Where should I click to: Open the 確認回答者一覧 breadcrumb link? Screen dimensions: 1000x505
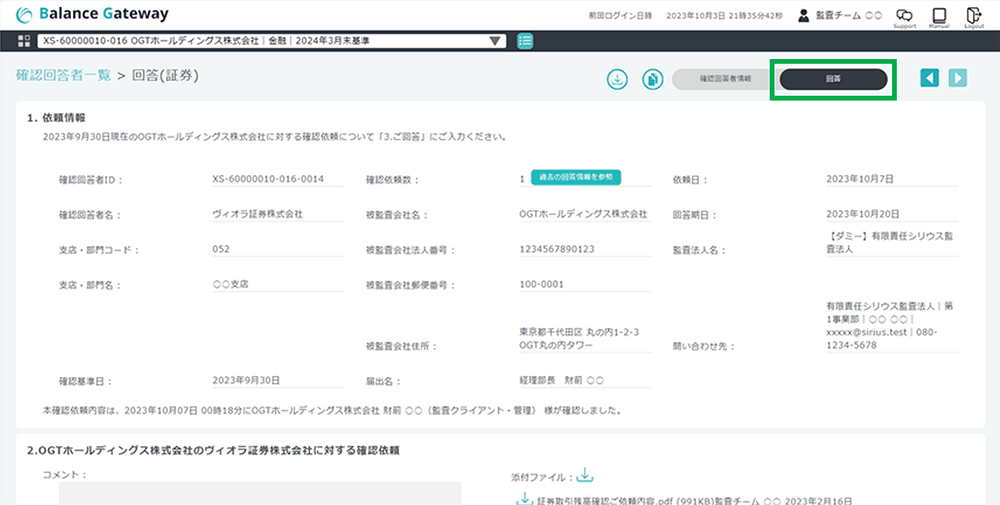63,75
